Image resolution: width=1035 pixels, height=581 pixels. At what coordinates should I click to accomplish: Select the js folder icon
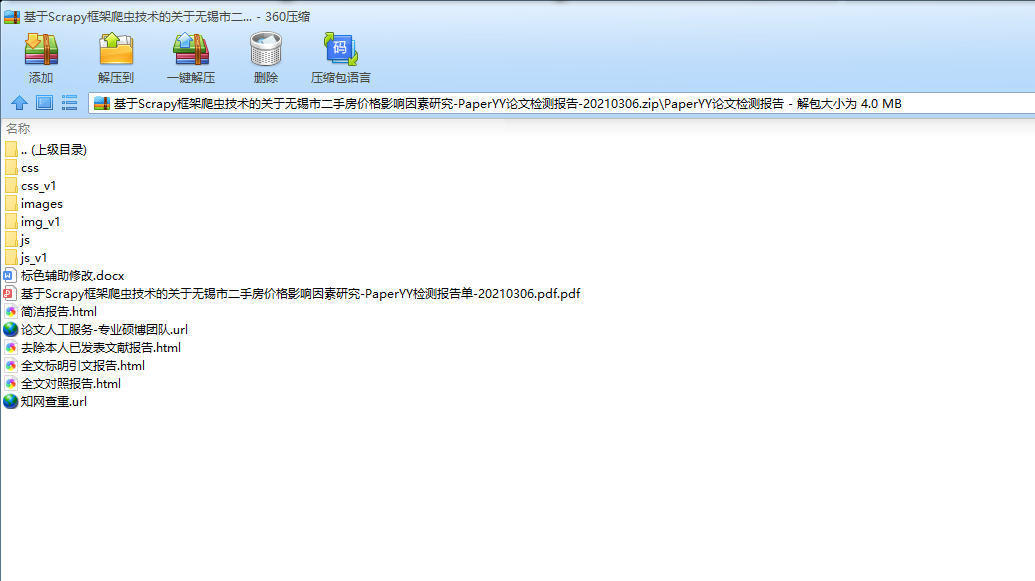click(x=11, y=239)
